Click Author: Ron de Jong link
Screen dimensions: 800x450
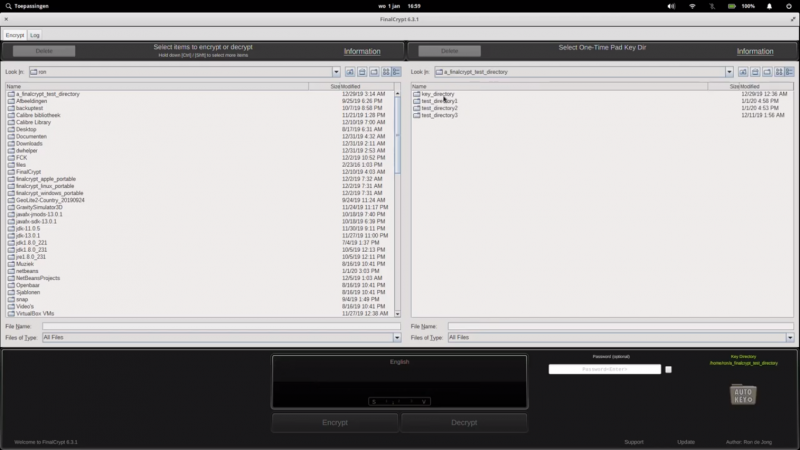pyautogui.click(x=748, y=442)
